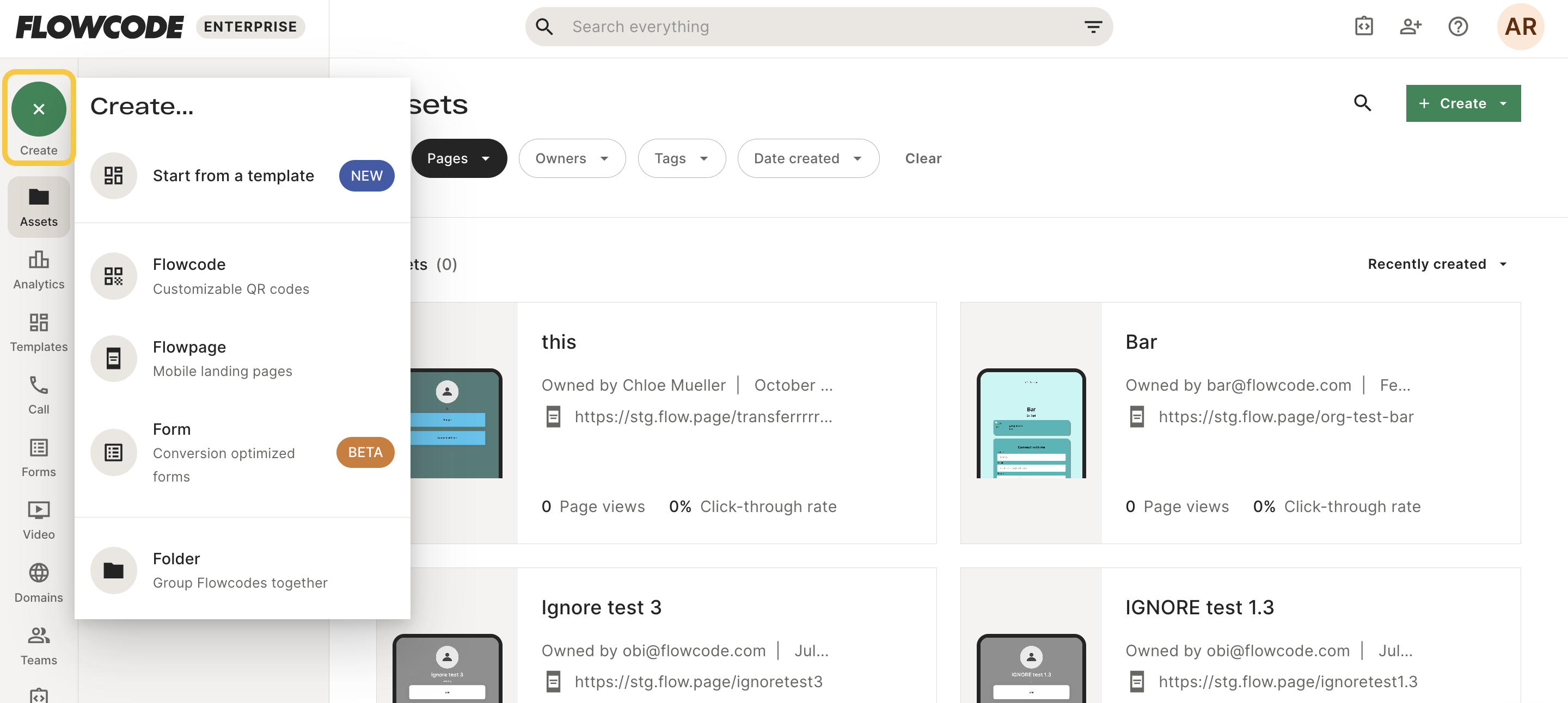The image size is (1568, 703).
Task: Open search filter options icon
Action: (x=1093, y=27)
